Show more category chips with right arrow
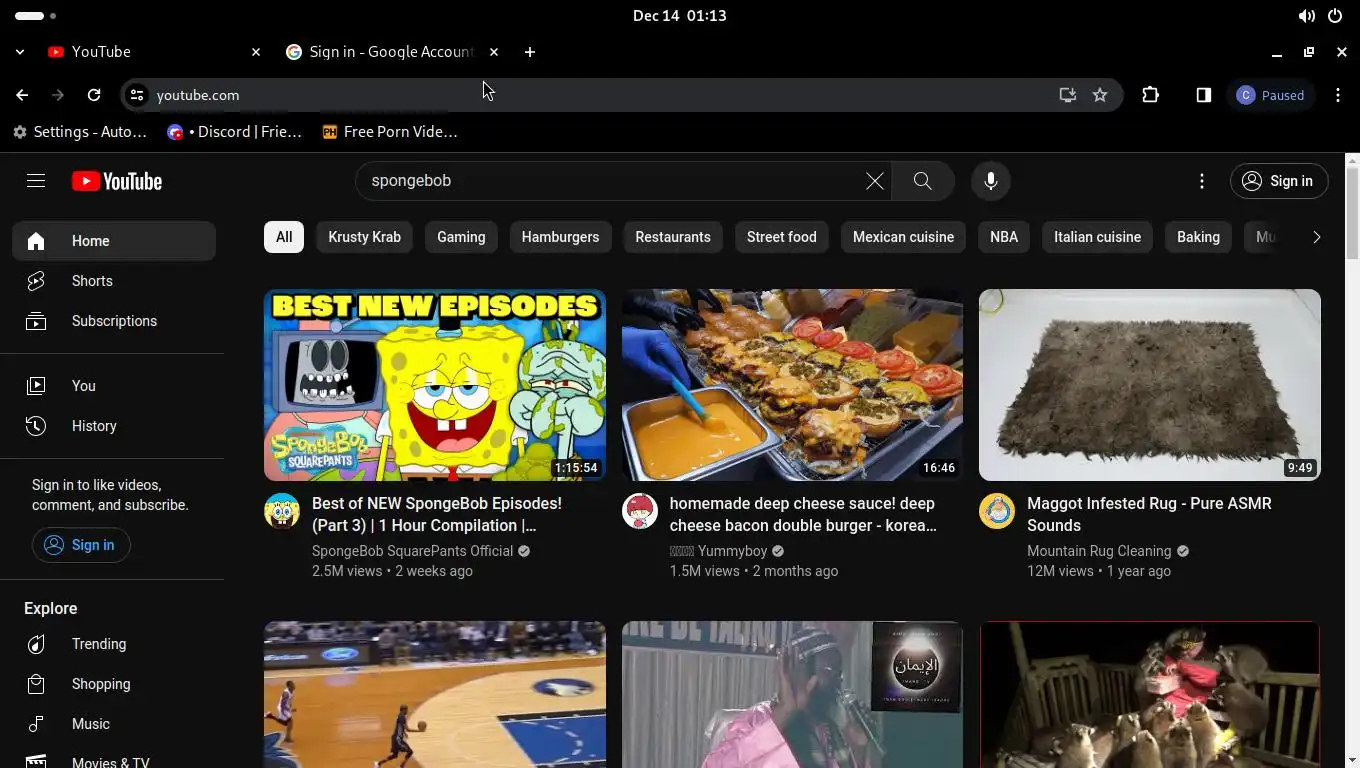 pyautogui.click(x=1316, y=237)
